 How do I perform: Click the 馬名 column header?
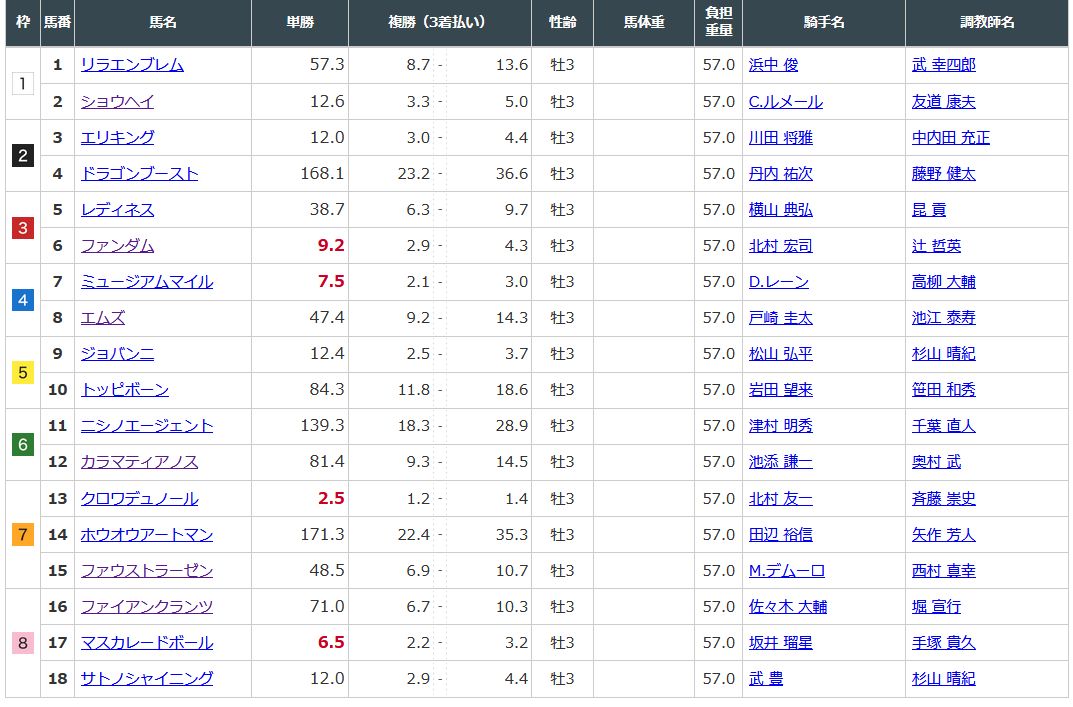(163, 22)
